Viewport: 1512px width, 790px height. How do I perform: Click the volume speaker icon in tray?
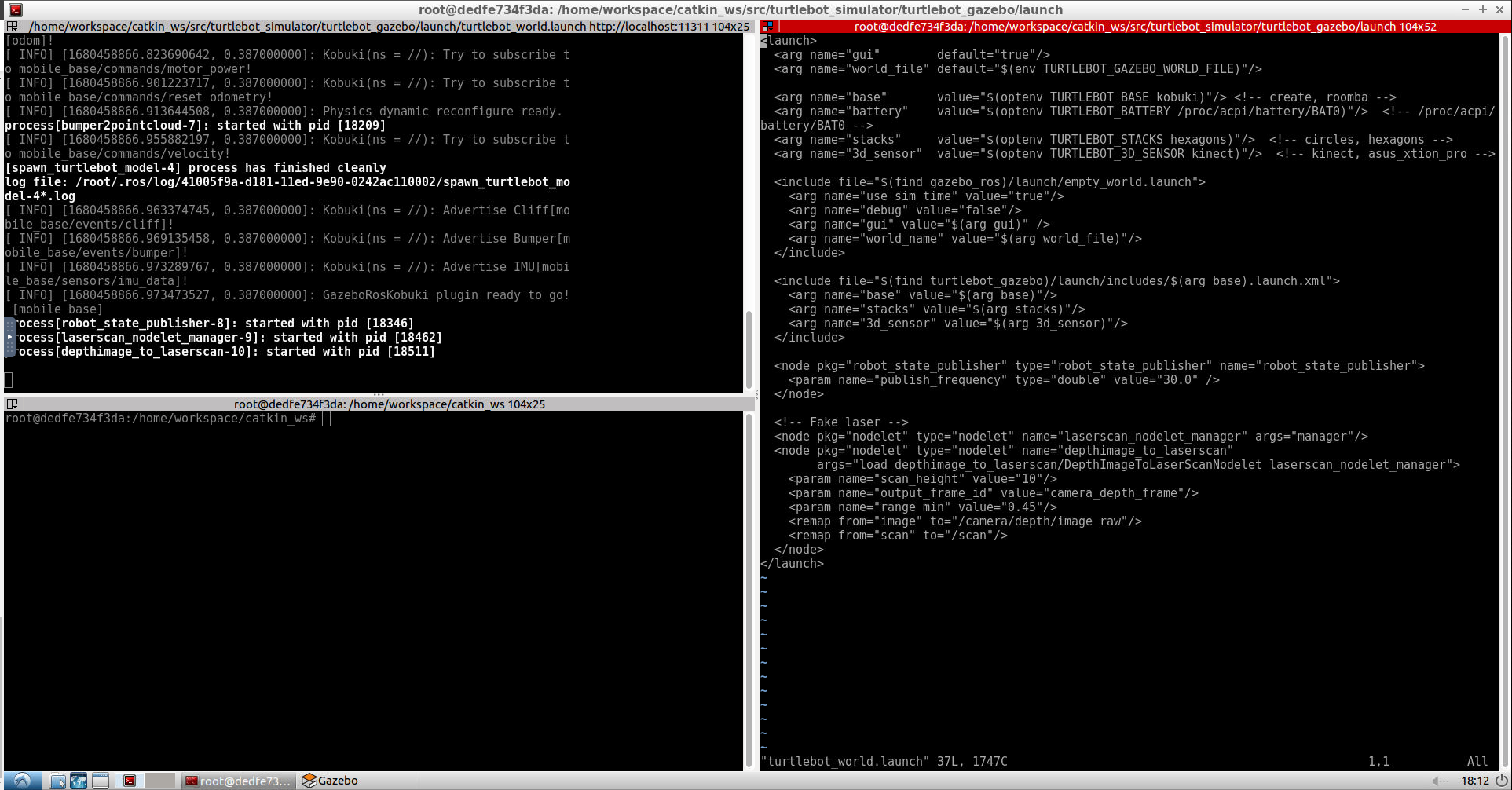tap(1440, 781)
